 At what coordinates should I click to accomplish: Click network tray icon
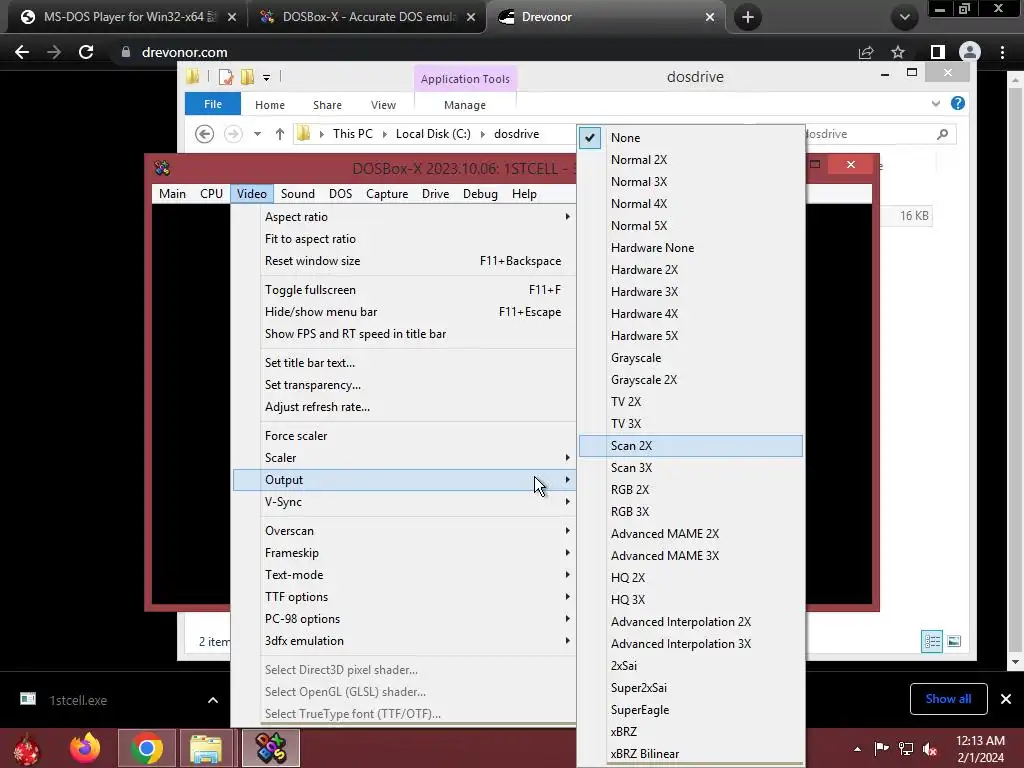[x=906, y=749]
